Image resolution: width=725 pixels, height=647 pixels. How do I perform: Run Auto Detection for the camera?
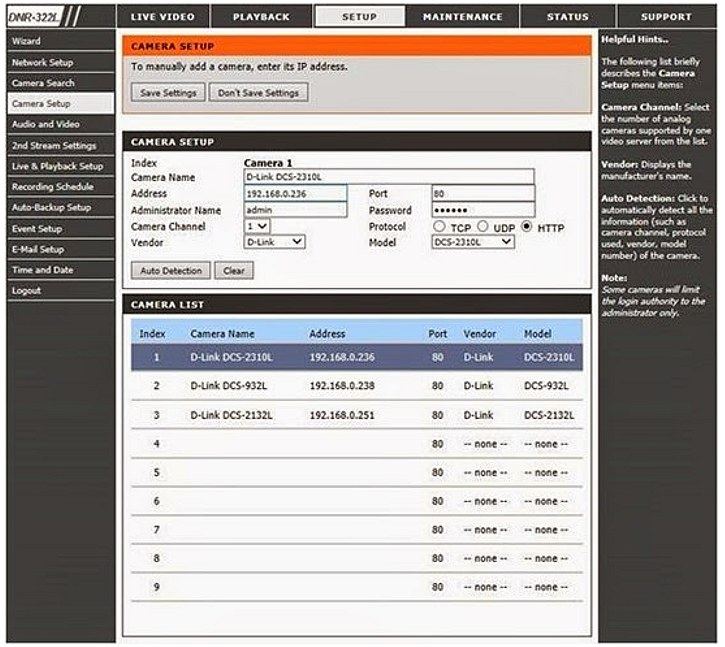click(x=170, y=271)
